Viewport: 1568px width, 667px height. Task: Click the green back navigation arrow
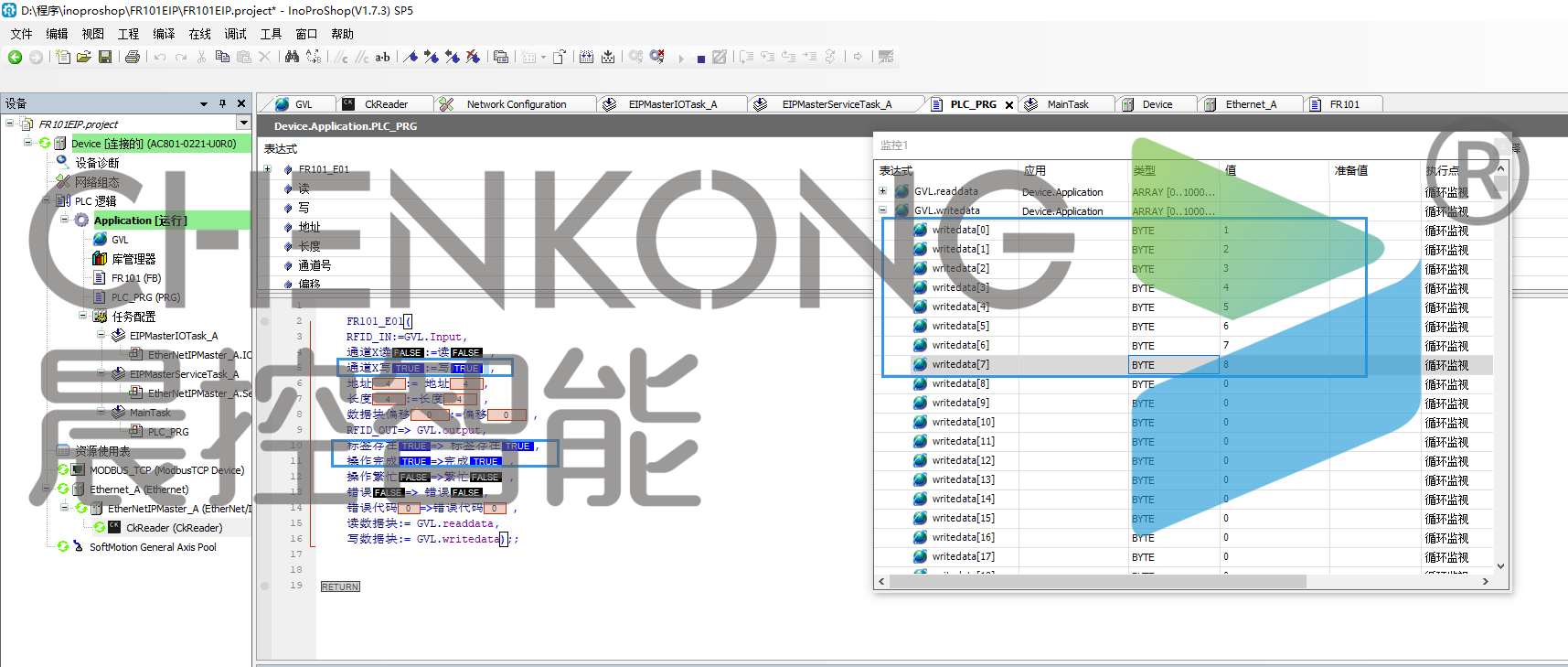[x=15, y=57]
